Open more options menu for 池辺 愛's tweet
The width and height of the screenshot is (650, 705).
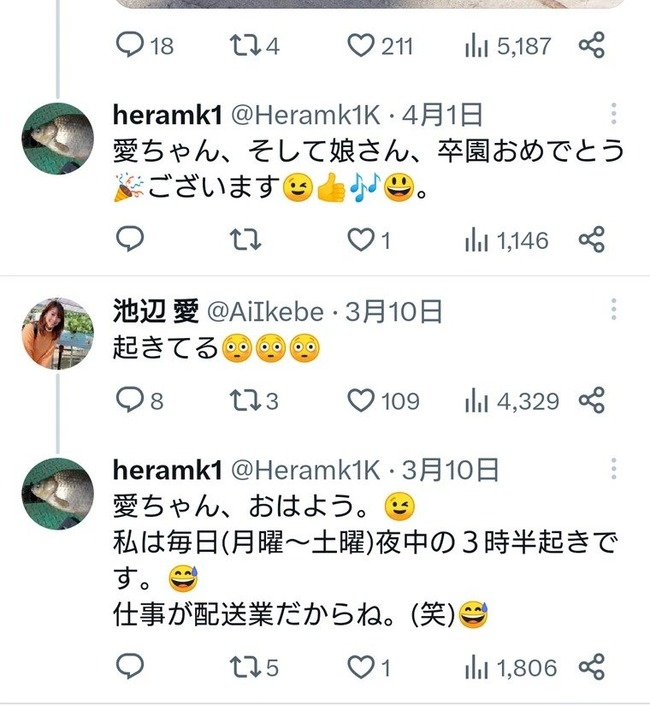pos(614,309)
